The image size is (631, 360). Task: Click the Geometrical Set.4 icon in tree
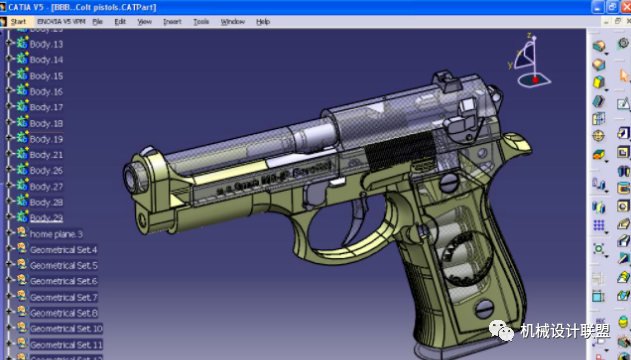[x=22, y=249]
